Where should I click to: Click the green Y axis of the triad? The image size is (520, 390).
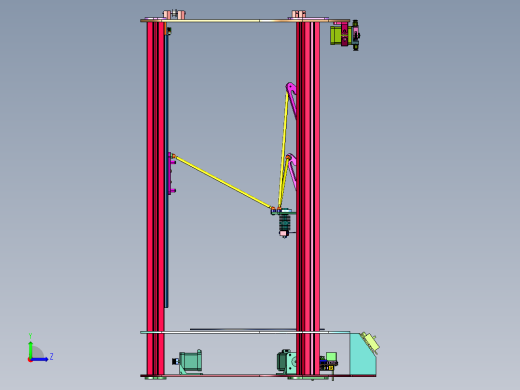(x=30, y=350)
